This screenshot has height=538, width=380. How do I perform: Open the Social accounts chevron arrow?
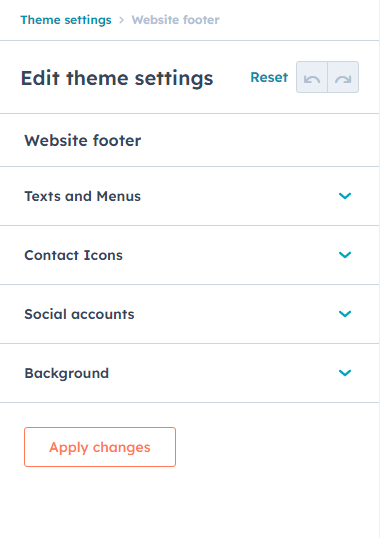point(345,314)
